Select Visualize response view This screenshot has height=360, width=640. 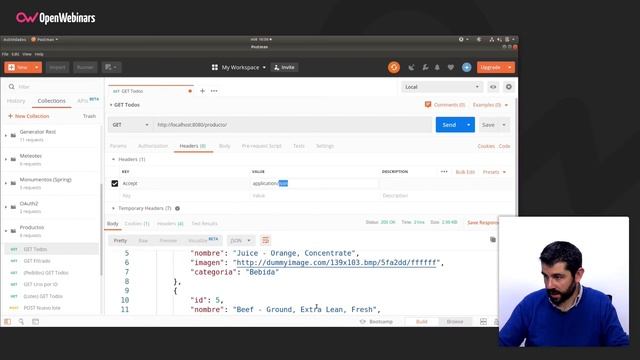click(x=202, y=240)
